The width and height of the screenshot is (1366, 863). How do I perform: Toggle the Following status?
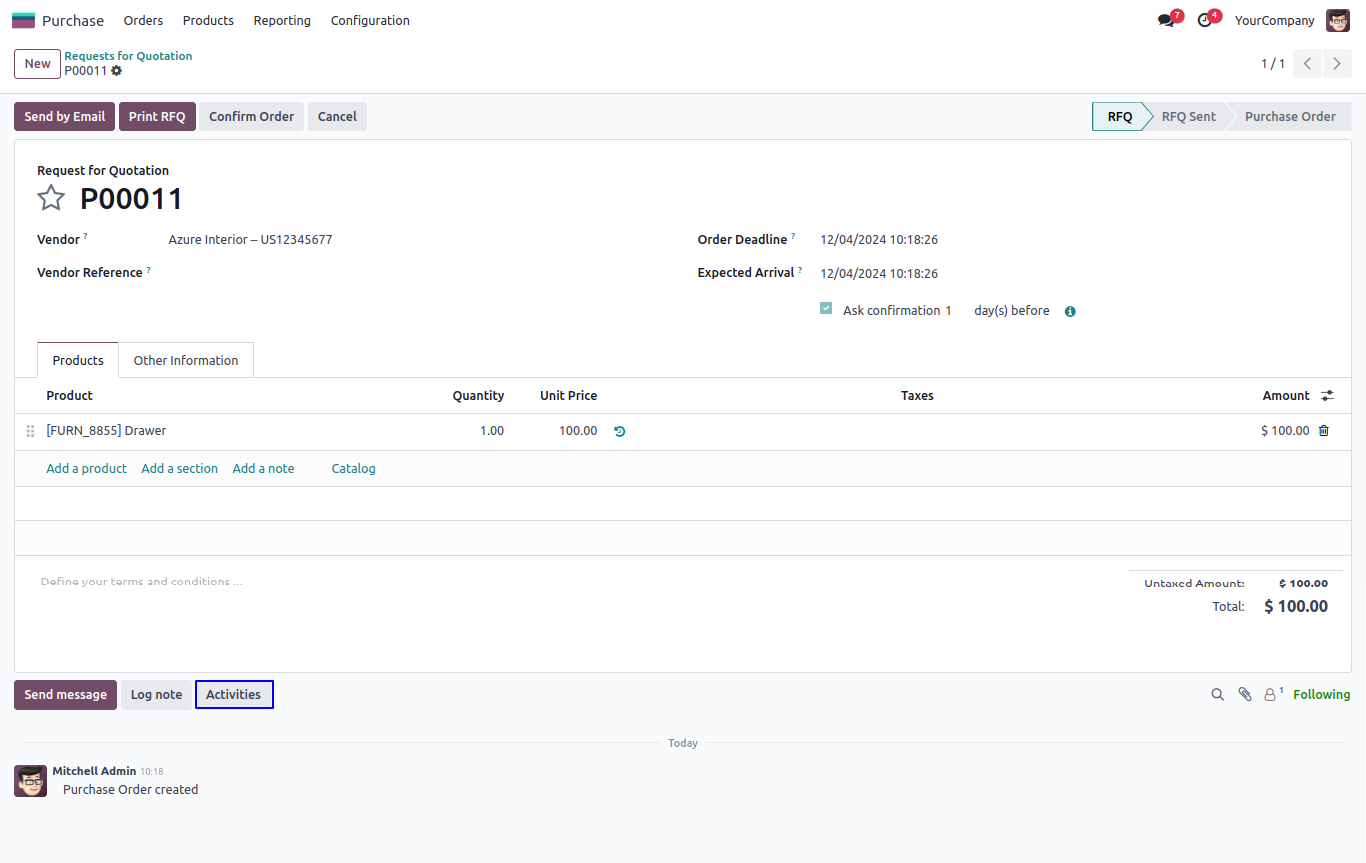click(x=1321, y=695)
